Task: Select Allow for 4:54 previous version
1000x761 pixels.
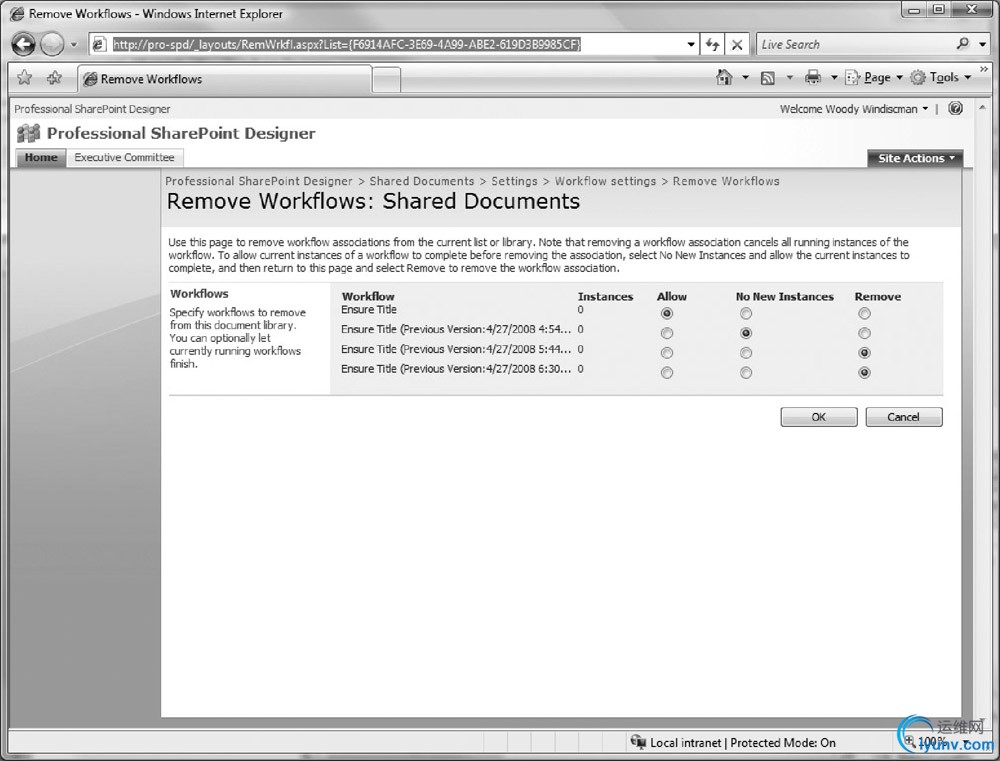Action: click(x=666, y=333)
